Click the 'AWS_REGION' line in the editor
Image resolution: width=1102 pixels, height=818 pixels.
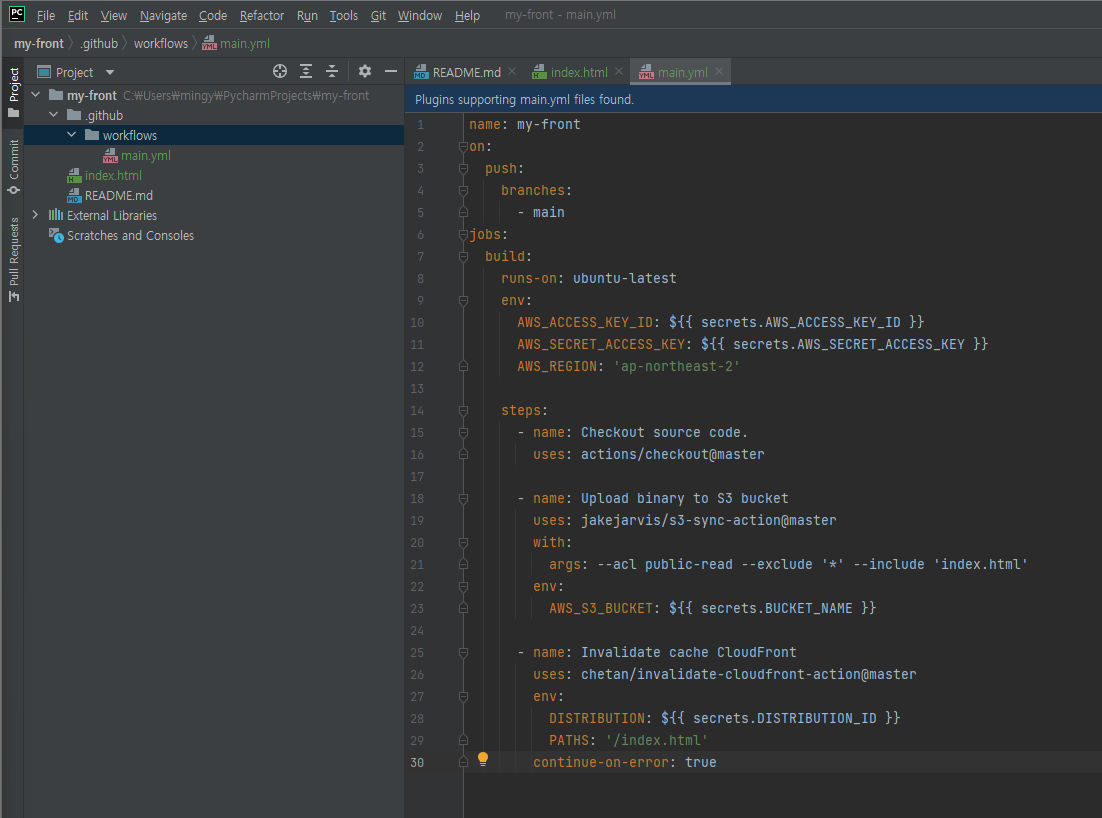[628, 366]
